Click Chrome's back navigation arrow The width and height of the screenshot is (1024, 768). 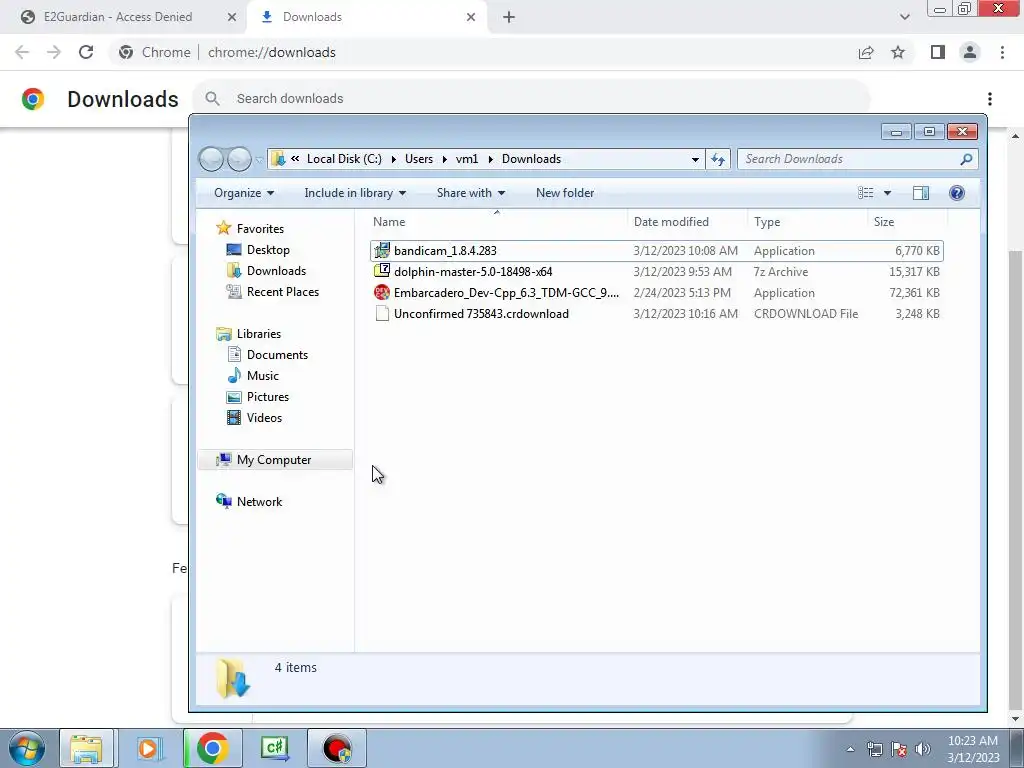pyautogui.click(x=22, y=52)
